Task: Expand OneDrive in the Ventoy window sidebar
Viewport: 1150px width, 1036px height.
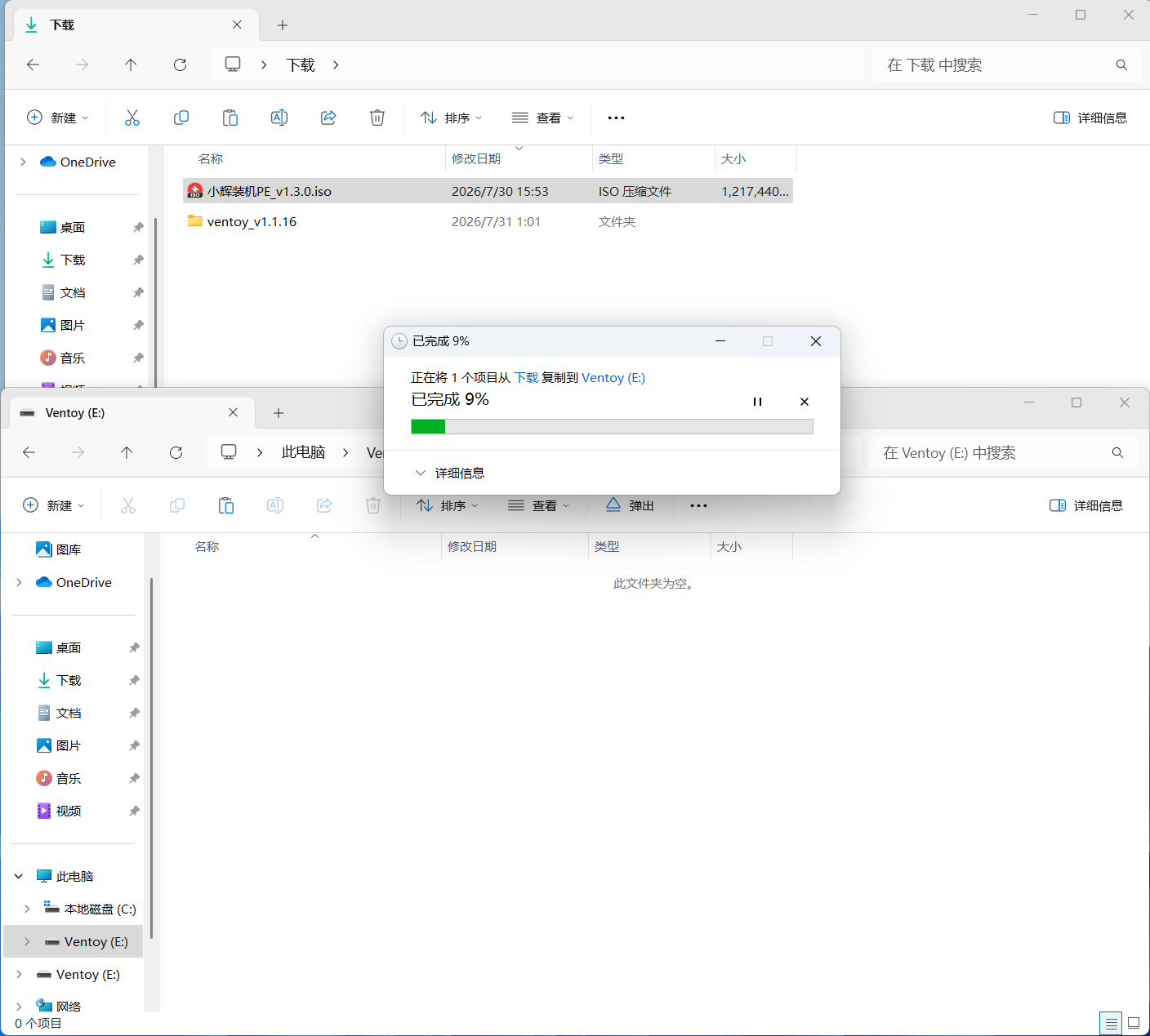Action: pos(19,582)
